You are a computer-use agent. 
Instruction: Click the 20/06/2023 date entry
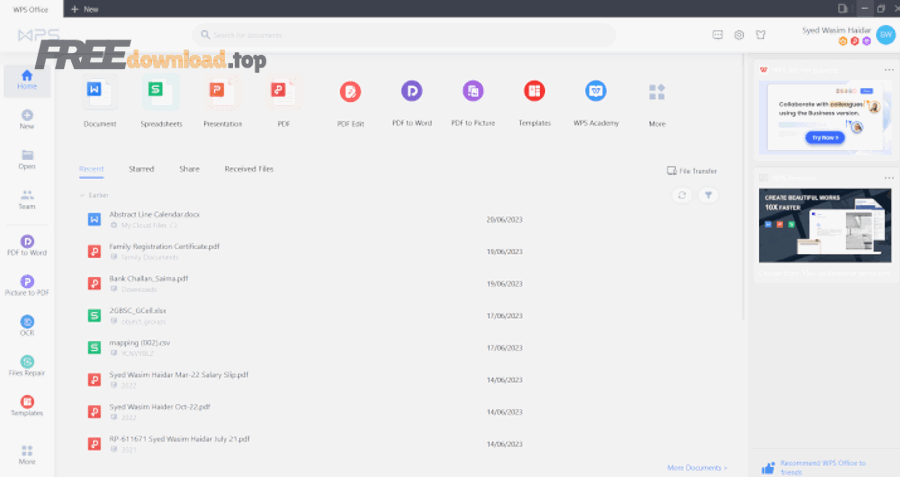504,219
